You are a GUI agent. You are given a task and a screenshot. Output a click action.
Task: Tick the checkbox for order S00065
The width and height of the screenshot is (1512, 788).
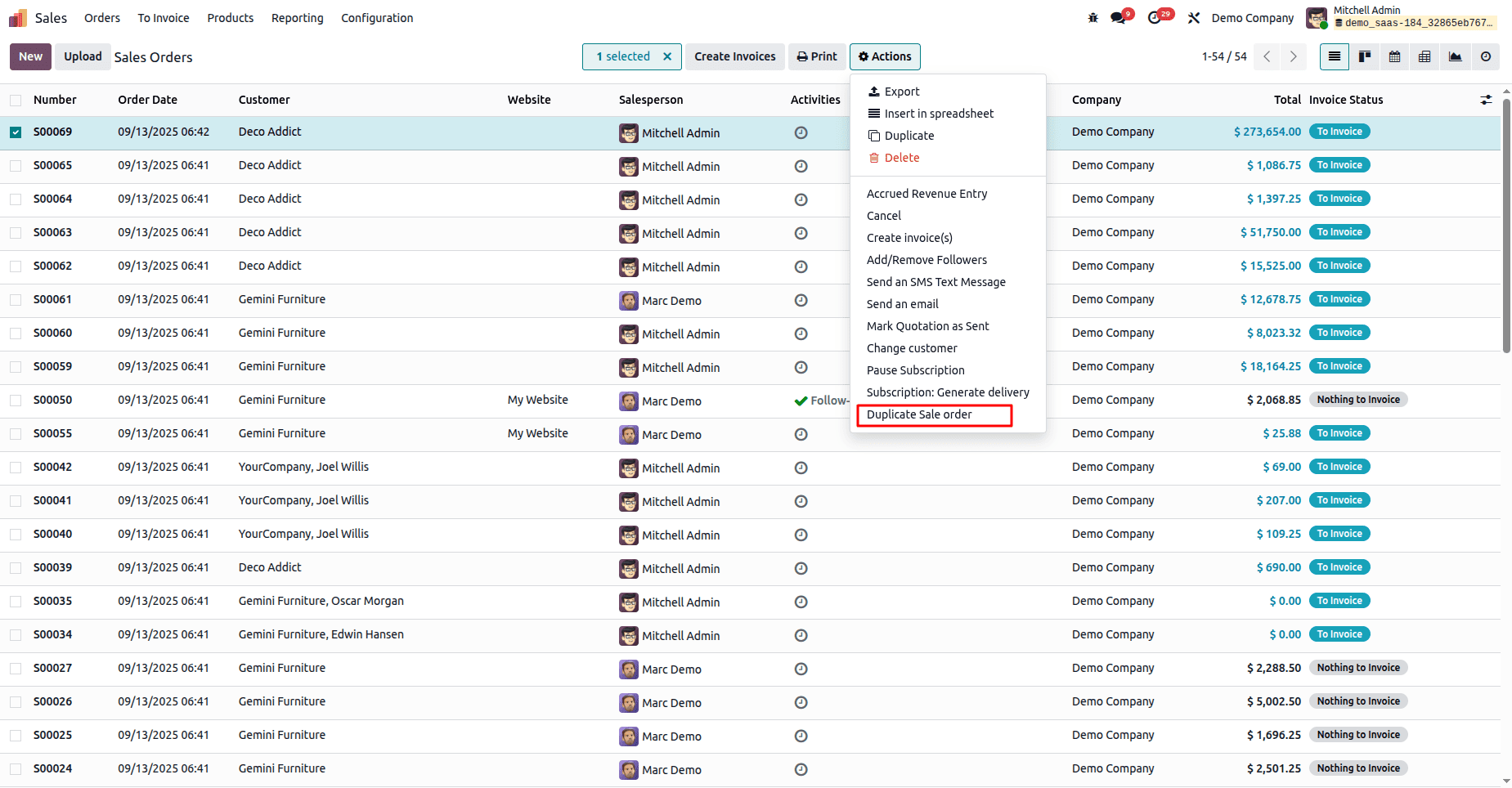click(x=16, y=166)
